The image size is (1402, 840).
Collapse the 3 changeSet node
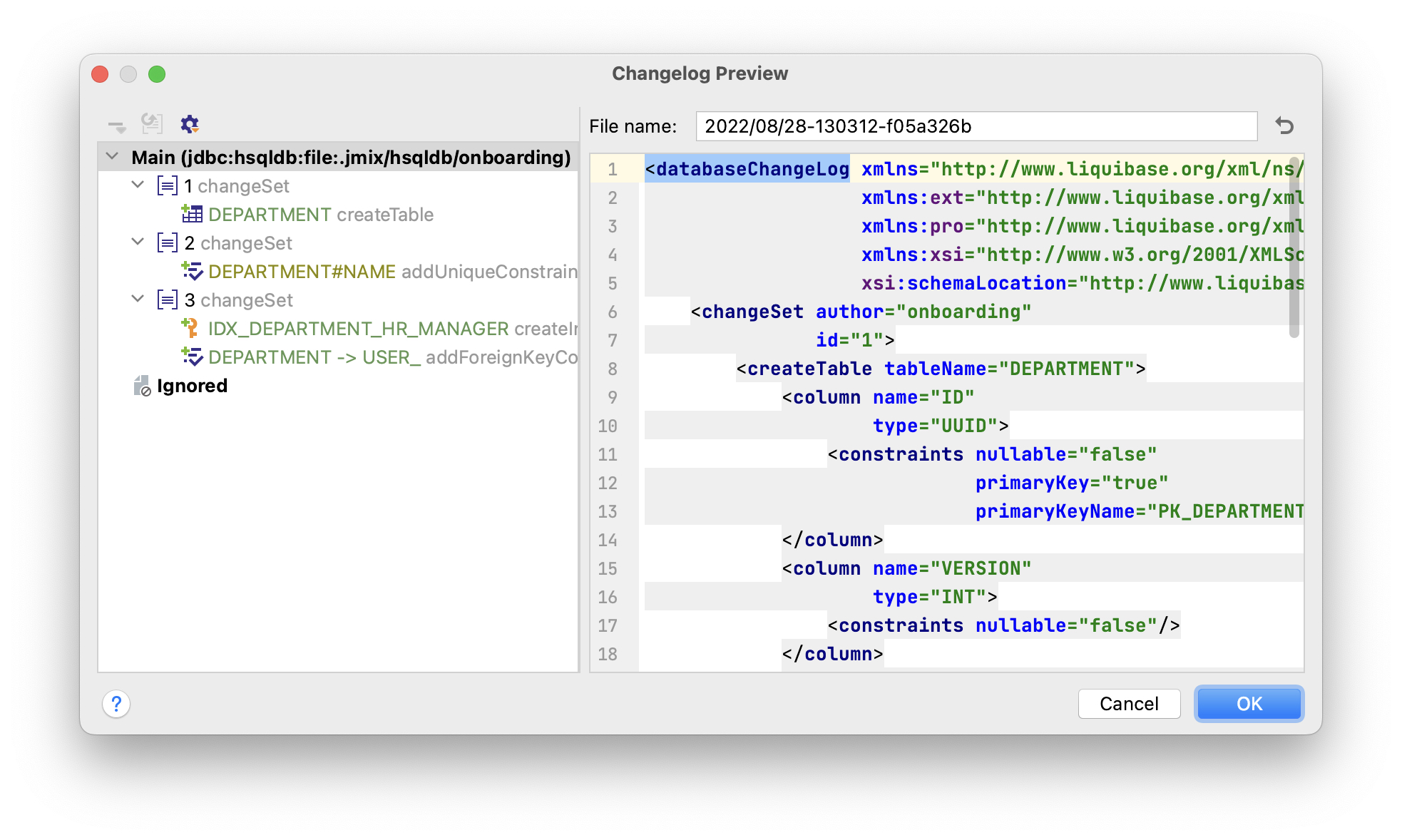(x=138, y=299)
